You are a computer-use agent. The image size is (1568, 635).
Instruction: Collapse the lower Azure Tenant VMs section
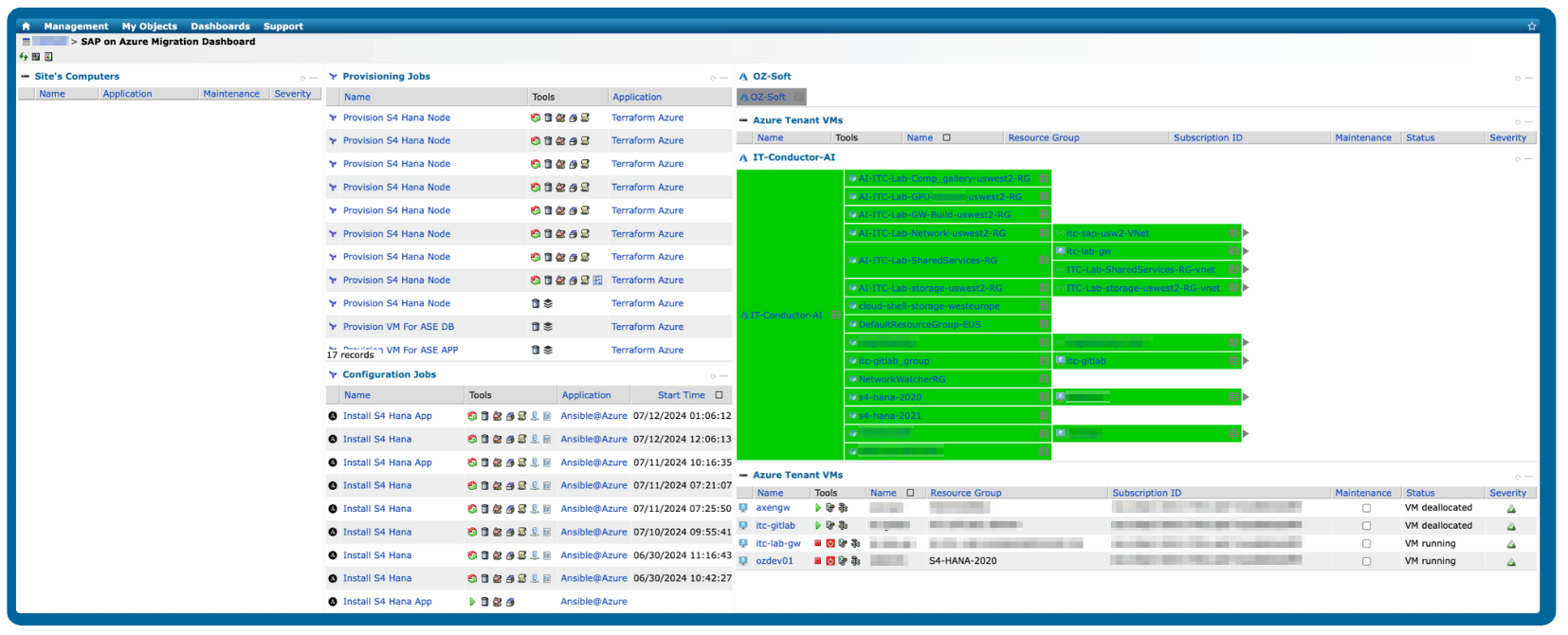pyautogui.click(x=743, y=476)
